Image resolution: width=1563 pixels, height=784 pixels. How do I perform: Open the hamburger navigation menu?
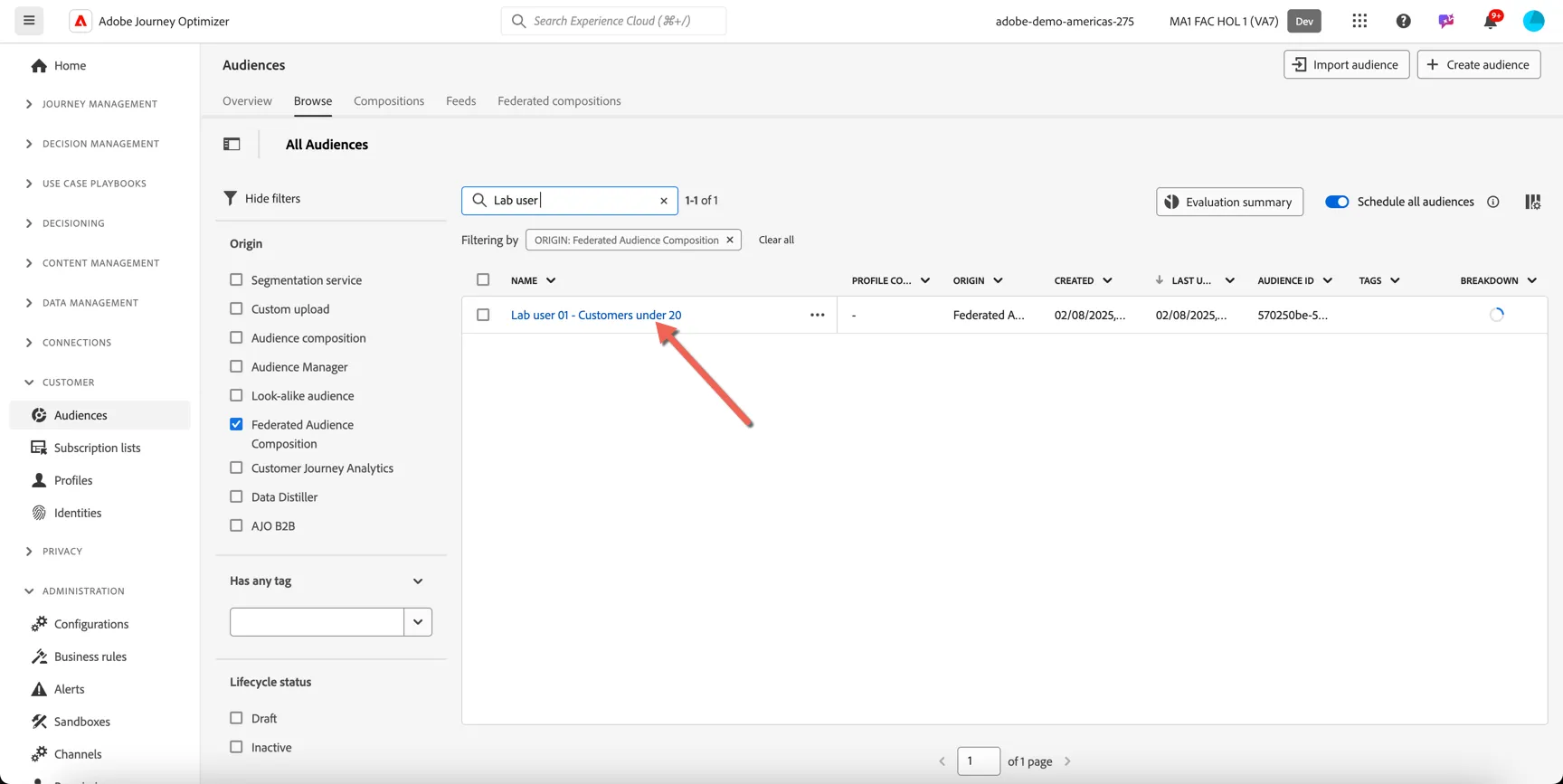pyautogui.click(x=29, y=21)
